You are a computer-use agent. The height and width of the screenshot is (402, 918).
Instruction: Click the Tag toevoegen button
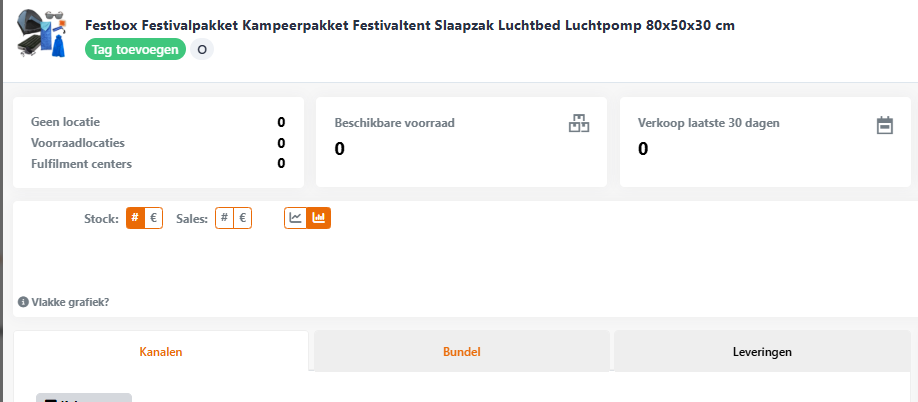pos(136,49)
